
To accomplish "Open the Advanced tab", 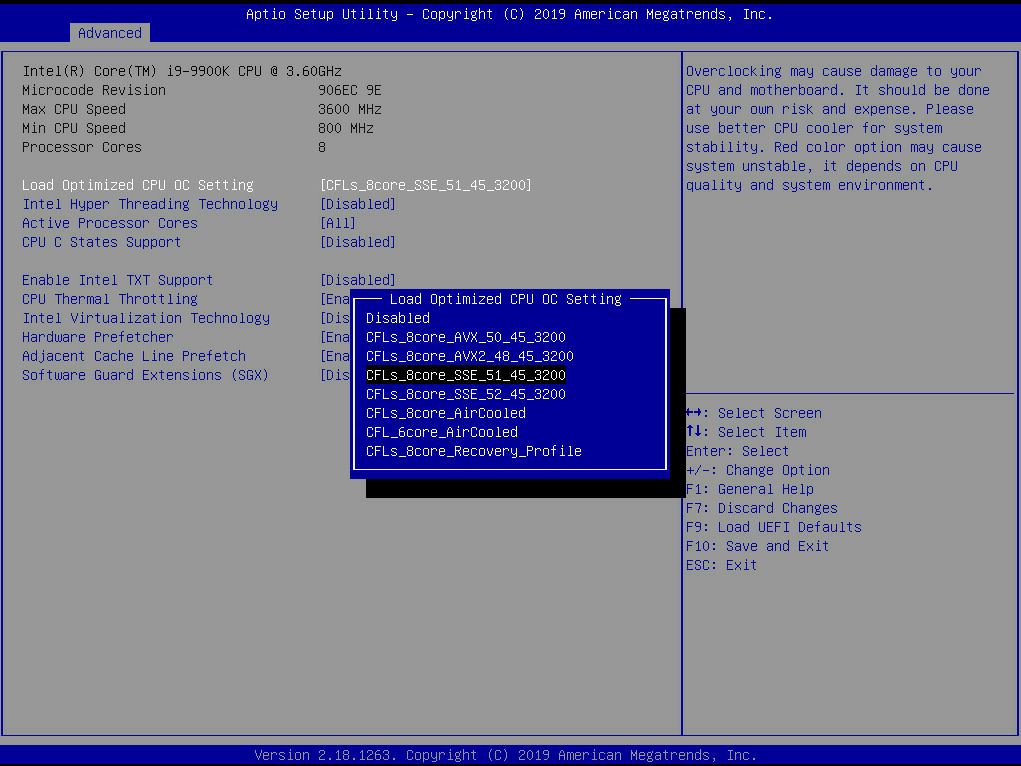I will pos(109,33).
